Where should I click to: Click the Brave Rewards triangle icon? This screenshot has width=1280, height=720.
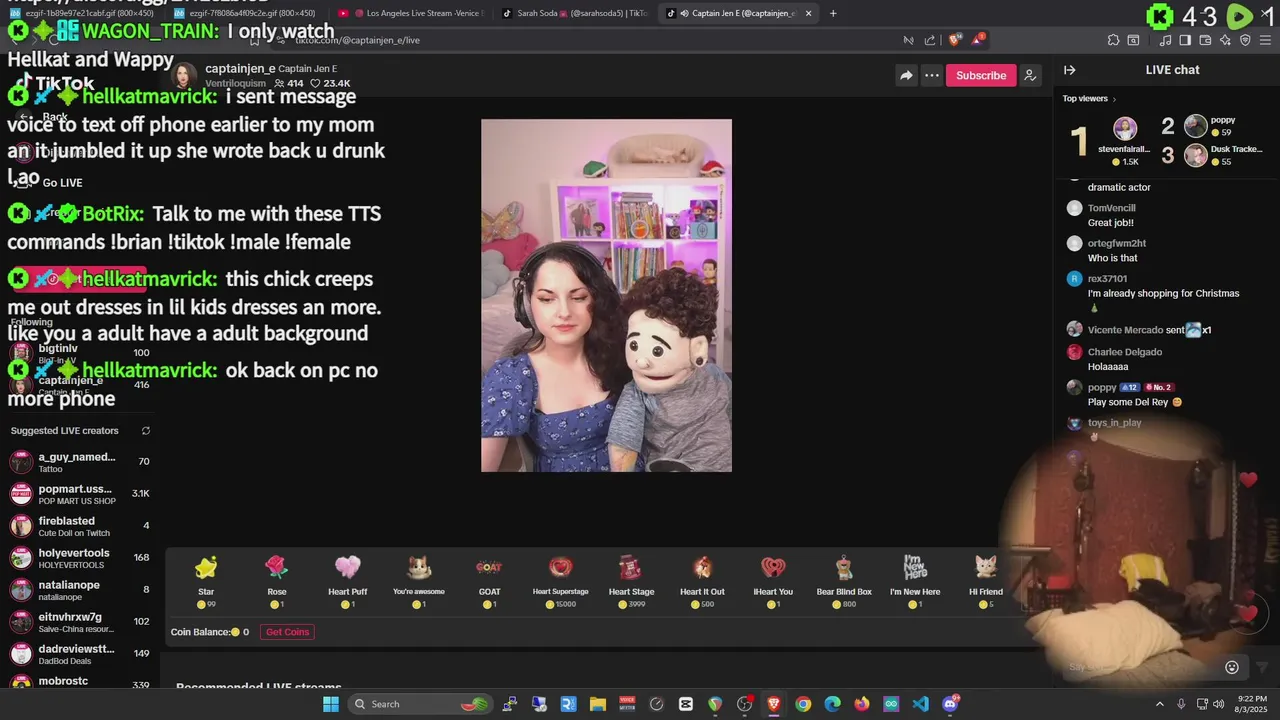[x=978, y=40]
